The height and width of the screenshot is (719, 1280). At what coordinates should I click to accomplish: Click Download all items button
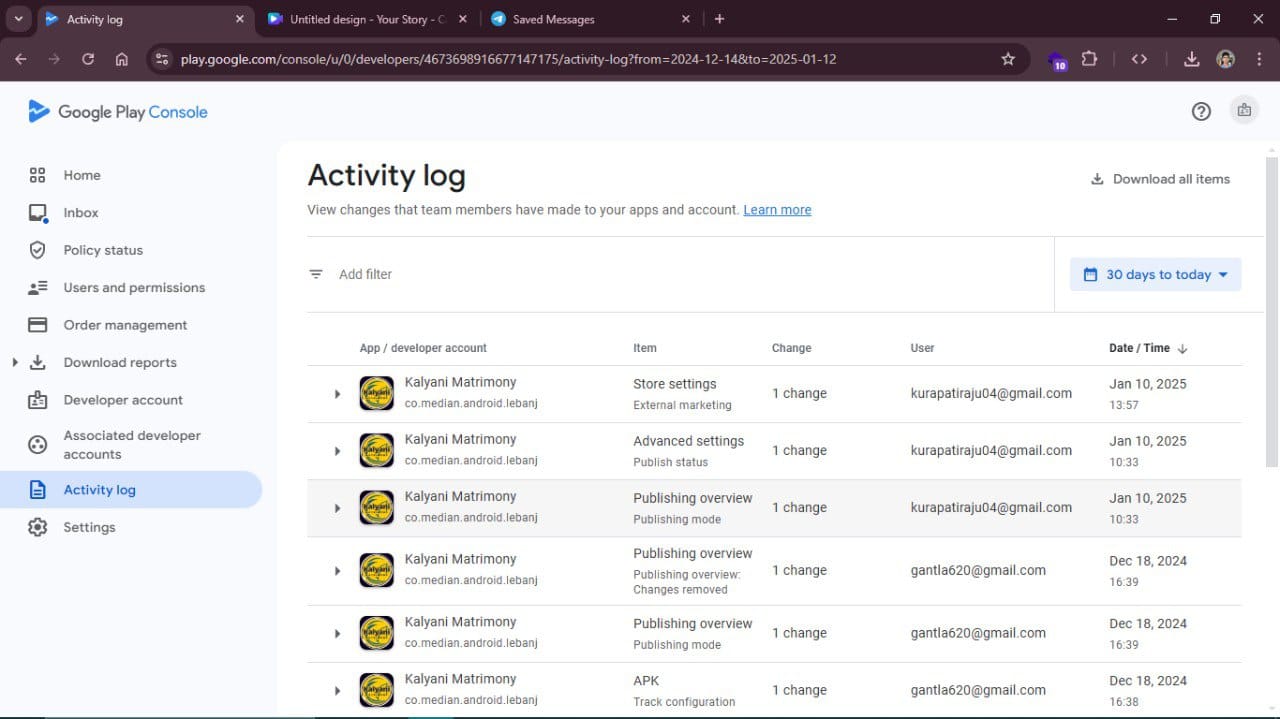coord(1160,179)
